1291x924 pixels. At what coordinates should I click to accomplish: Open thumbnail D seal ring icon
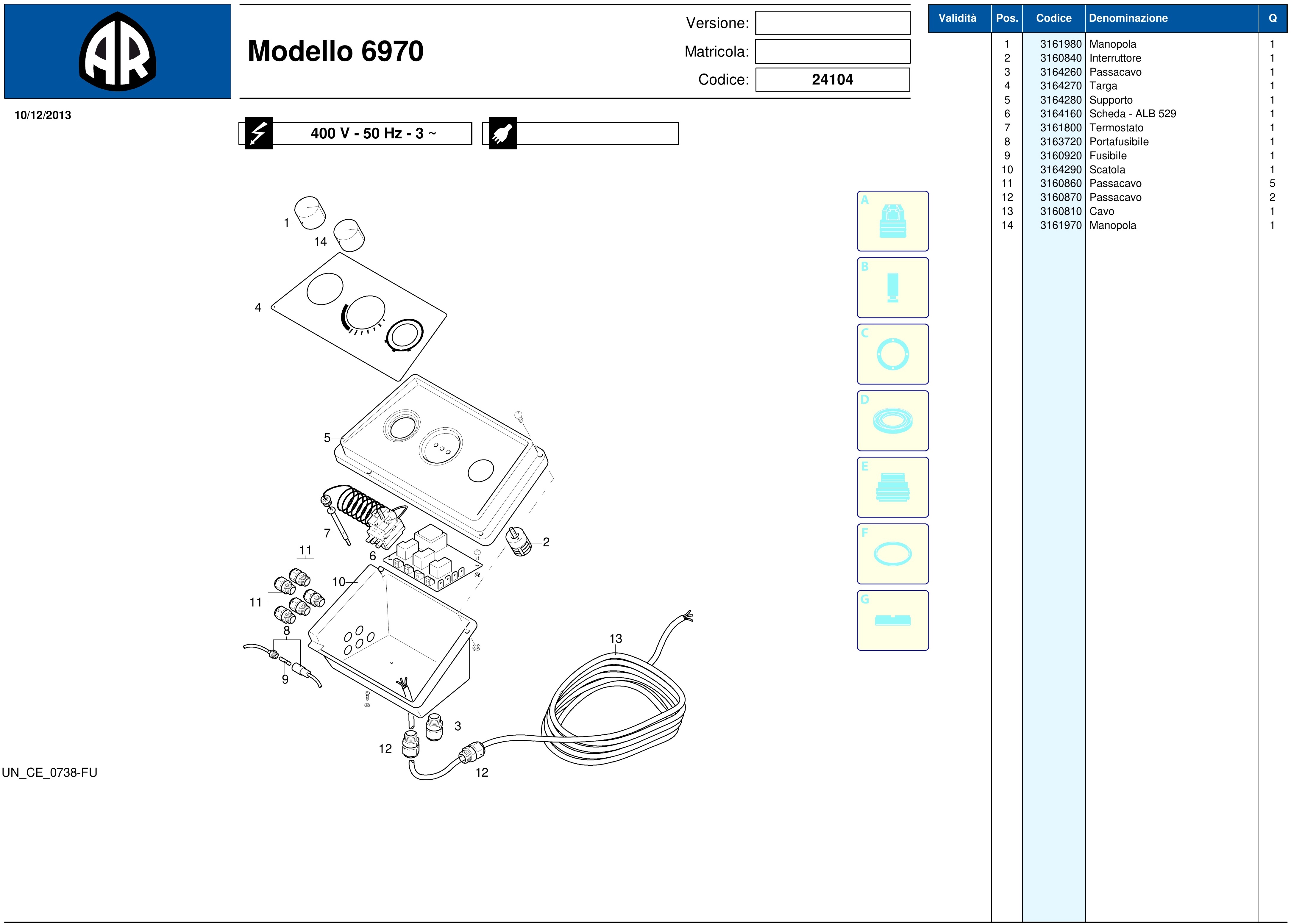coord(892,420)
